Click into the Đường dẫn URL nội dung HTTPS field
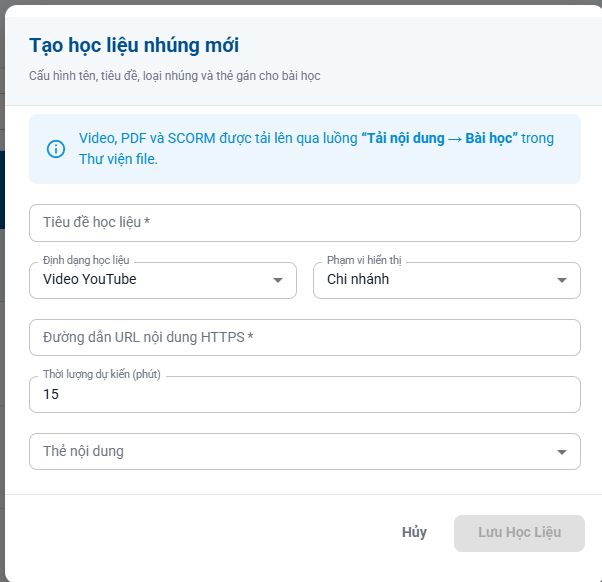Screen dimensions: 602x582 point(305,337)
